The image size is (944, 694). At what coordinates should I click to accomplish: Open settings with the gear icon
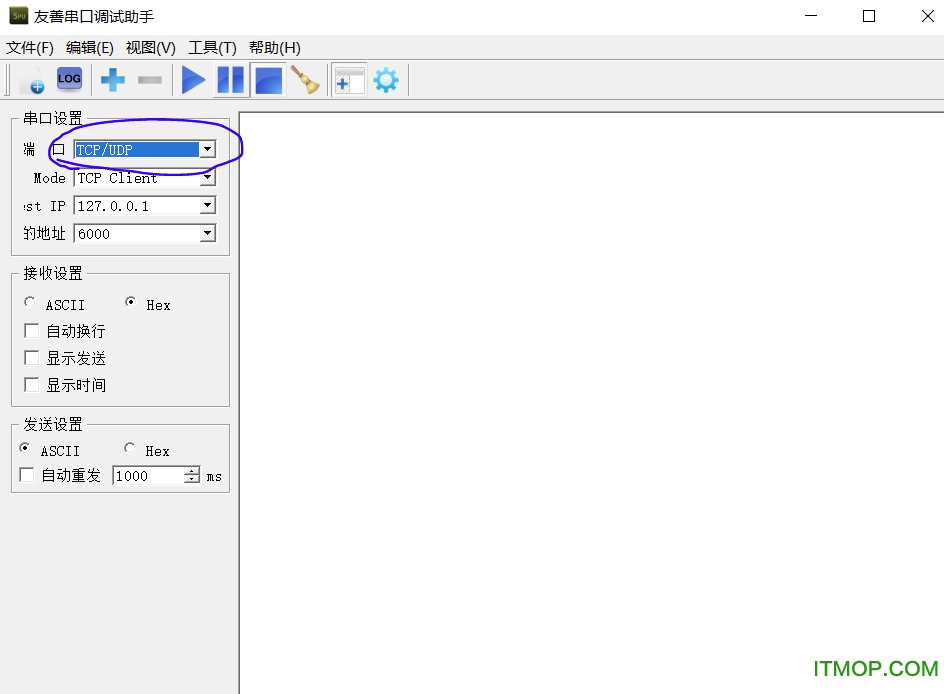[386, 80]
